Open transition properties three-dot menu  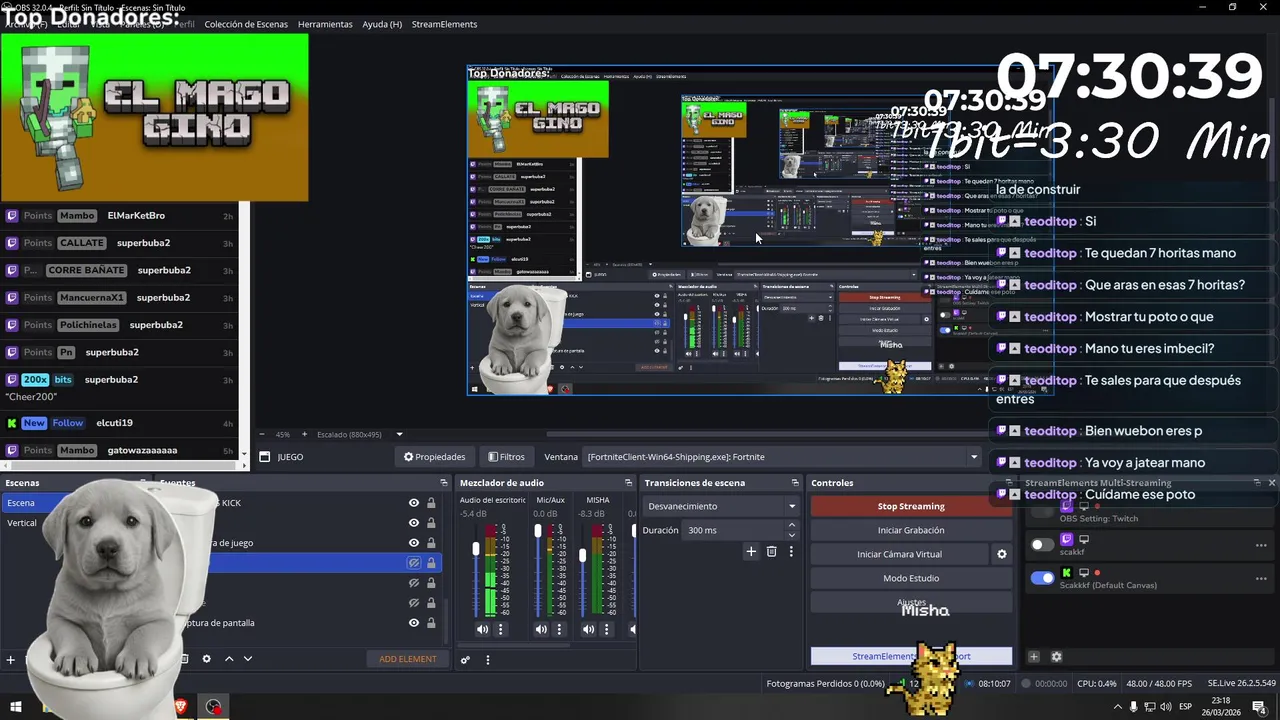[791, 551]
